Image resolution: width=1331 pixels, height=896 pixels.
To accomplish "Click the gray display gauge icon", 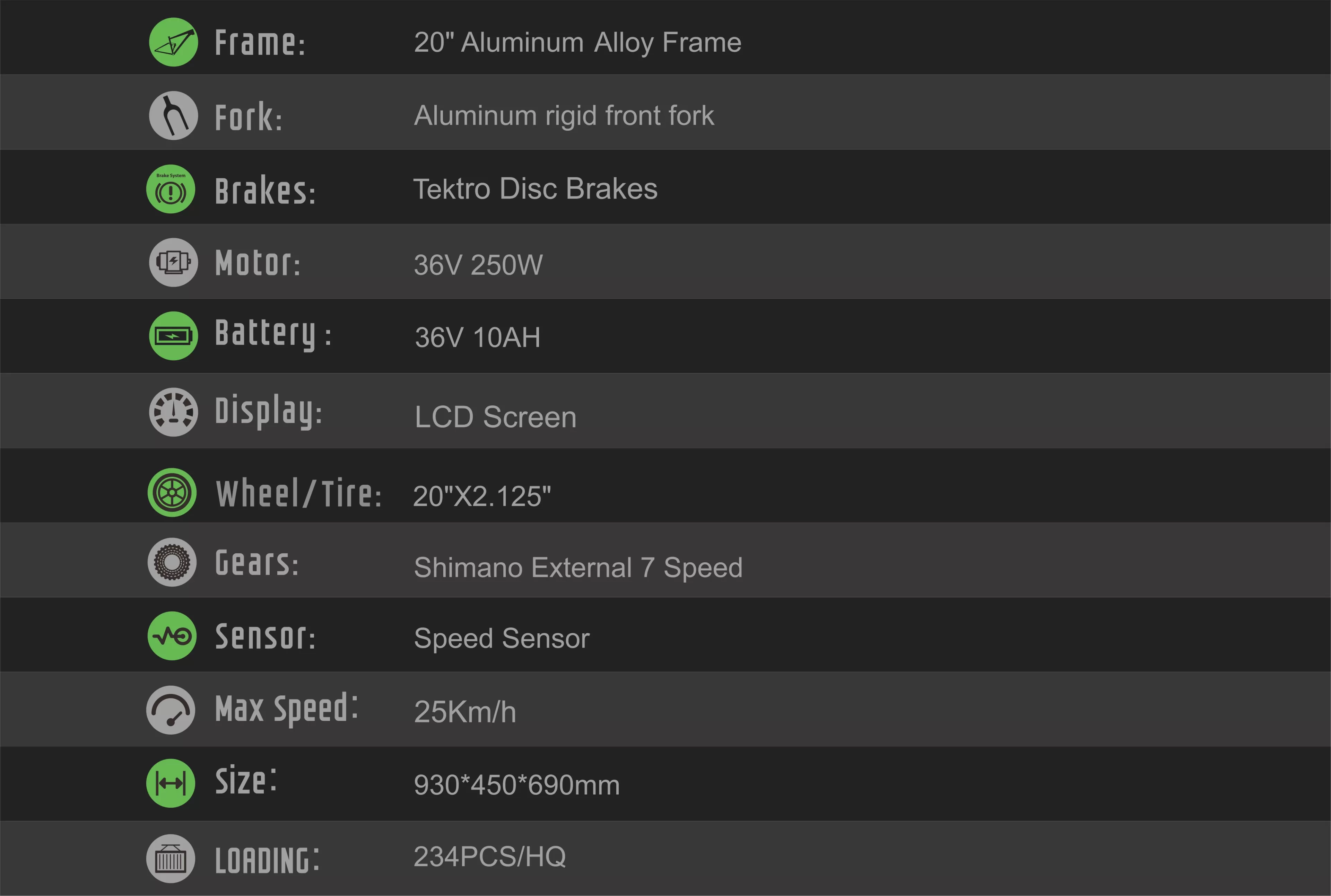I will pos(173,412).
